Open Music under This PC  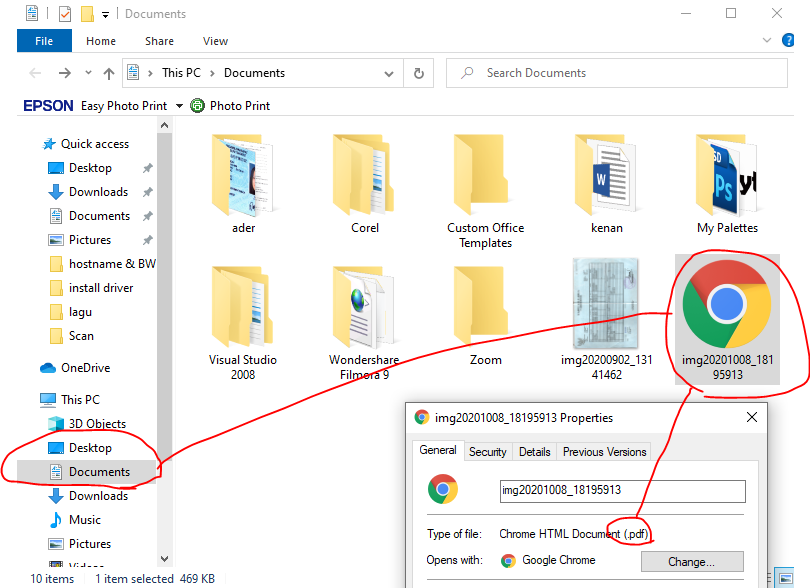(x=85, y=520)
